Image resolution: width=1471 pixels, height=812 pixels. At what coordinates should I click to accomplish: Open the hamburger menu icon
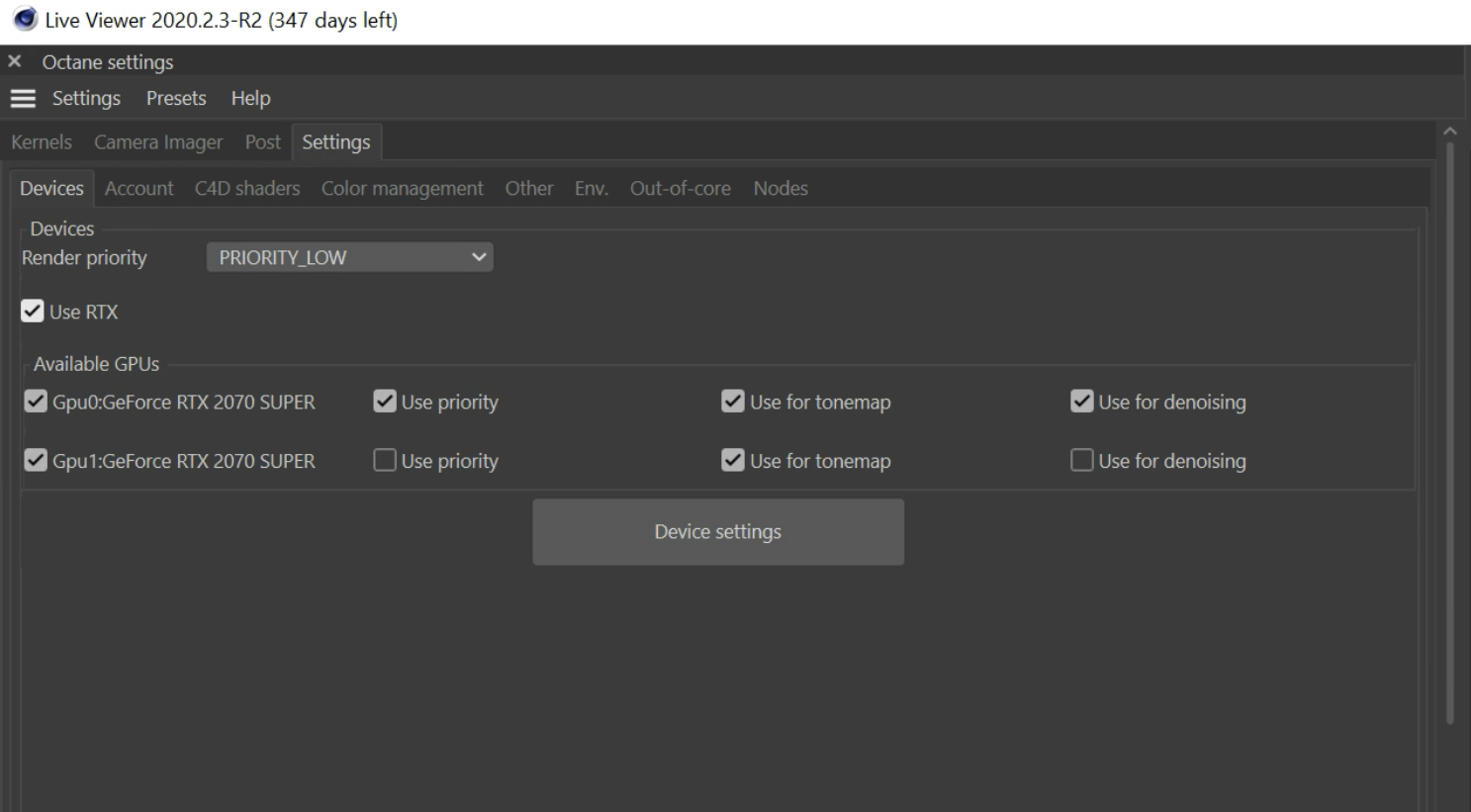pyautogui.click(x=23, y=99)
